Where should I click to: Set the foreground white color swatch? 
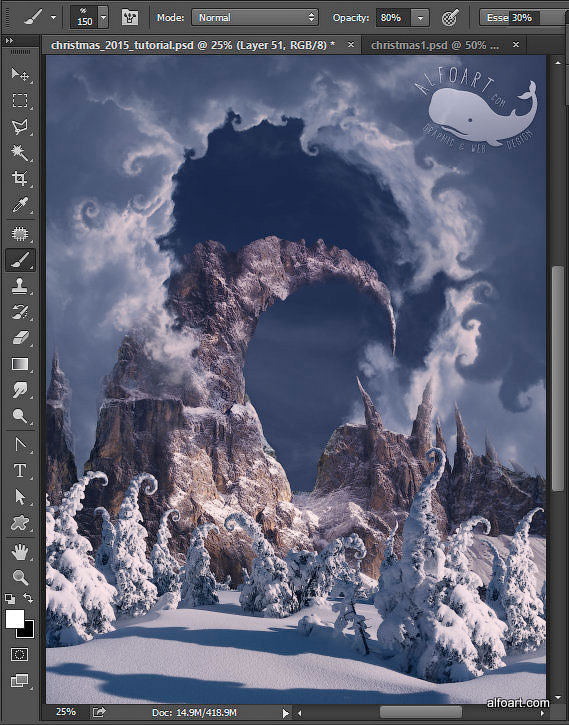click(14, 619)
